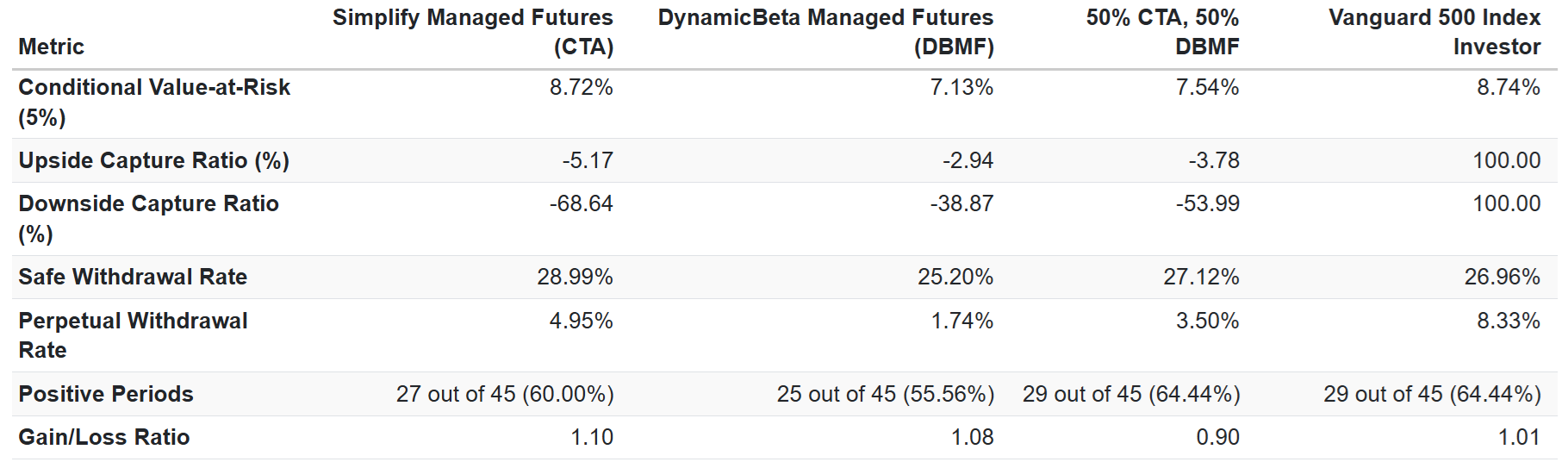Click the 27.12% safe withdrawal cell
The height and width of the screenshot is (462, 1568).
tap(1201, 277)
